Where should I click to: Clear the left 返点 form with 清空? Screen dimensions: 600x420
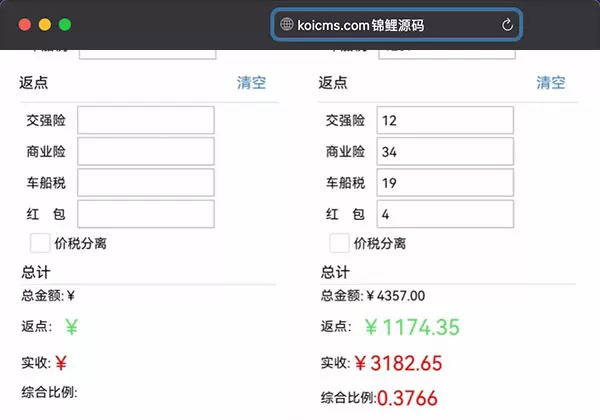[x=251, y=82]
